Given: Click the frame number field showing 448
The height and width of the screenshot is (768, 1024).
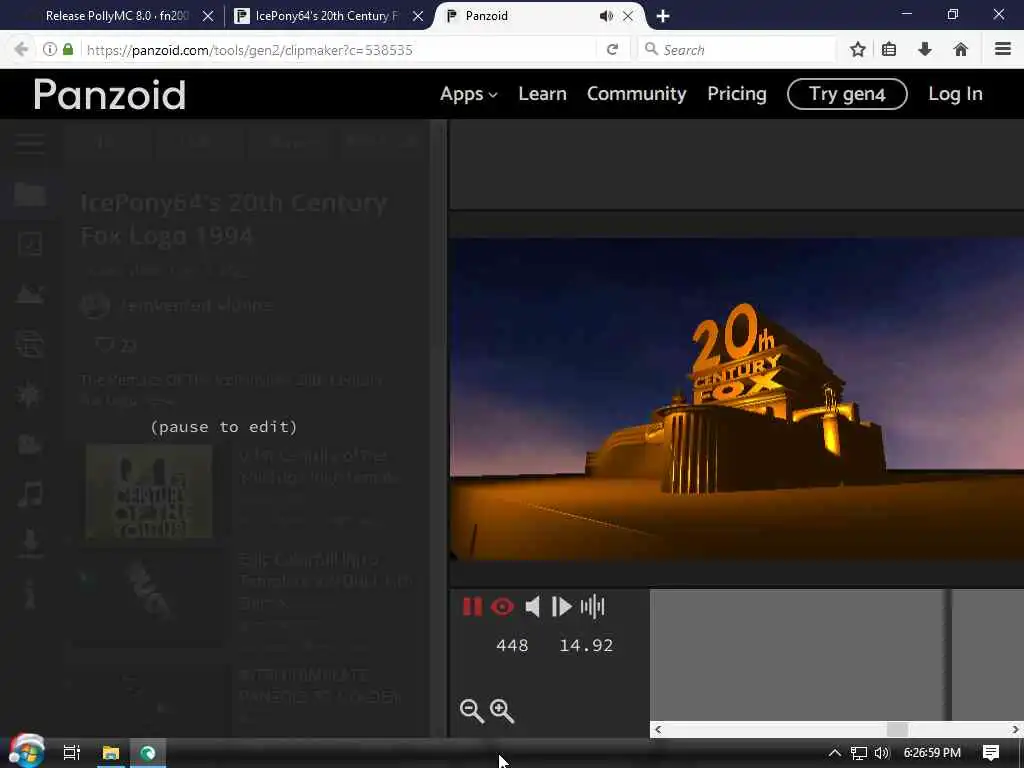Looking at the screenshot, I should tap(512, 646).
